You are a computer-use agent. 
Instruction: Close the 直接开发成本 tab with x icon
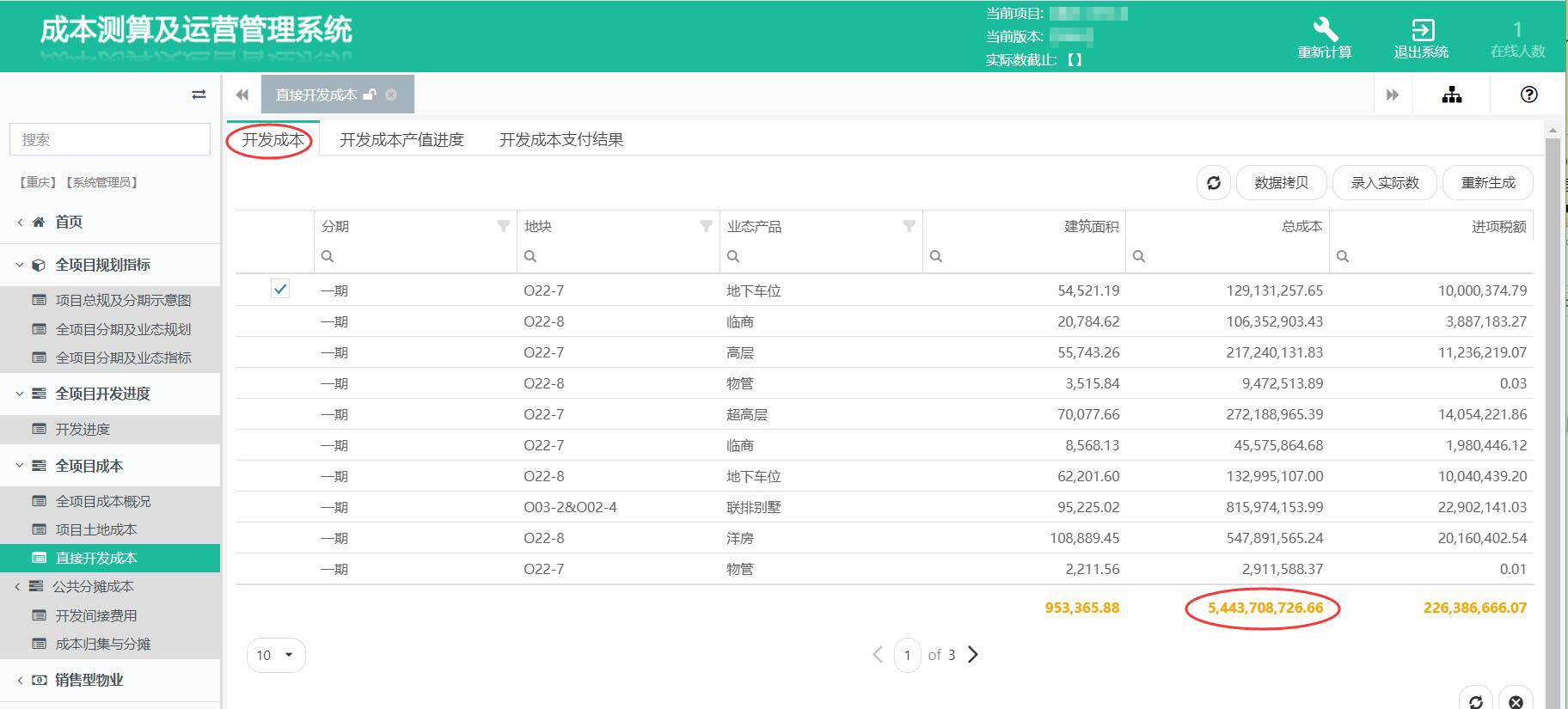point(391,95)
